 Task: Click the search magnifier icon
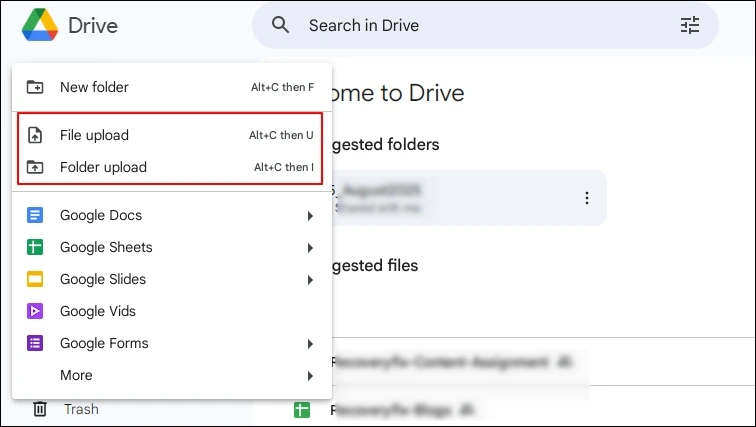pyautogui.click(x=280, y=25)
